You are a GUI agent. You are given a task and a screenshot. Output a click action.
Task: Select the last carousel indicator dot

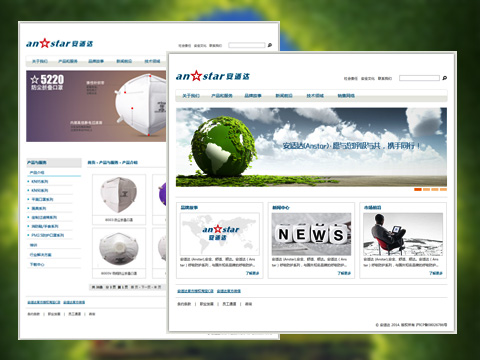[x=443, y=189]
